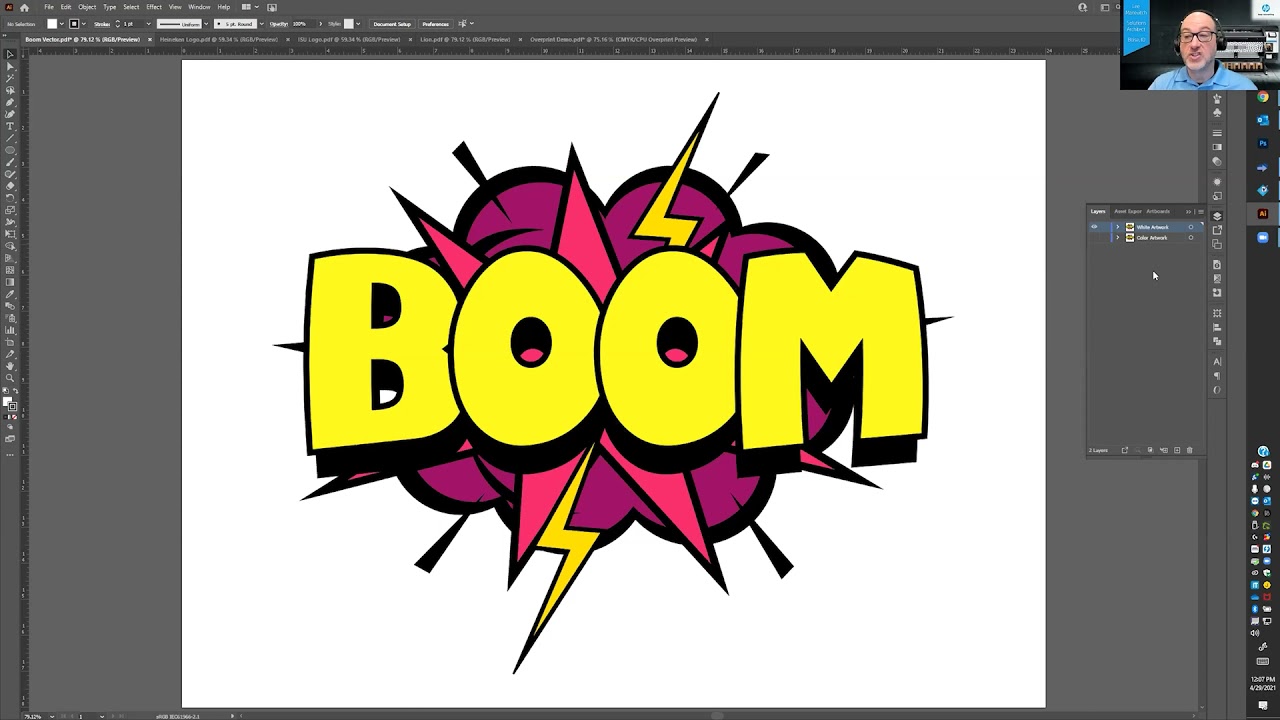
Task: Open the Transform panel dock icon
Action: (x=1217, y=313)
